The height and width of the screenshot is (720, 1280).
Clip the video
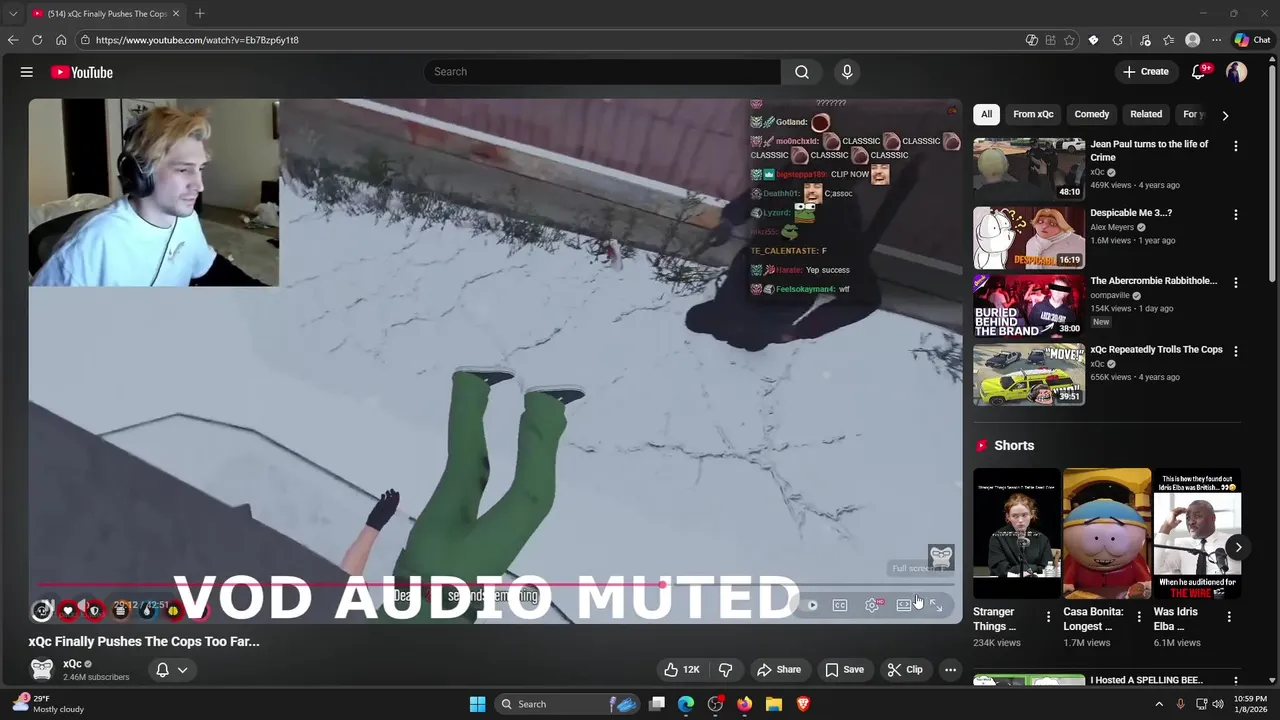coord(905,670)
